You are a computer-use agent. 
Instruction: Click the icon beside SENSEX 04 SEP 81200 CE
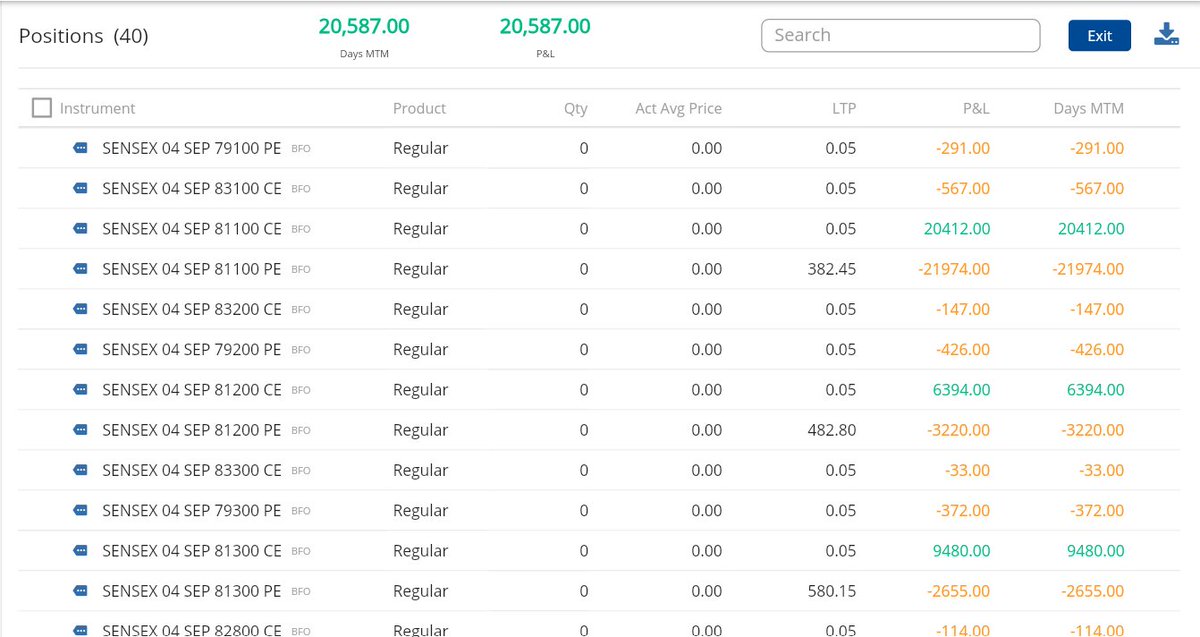coord(81,390)
